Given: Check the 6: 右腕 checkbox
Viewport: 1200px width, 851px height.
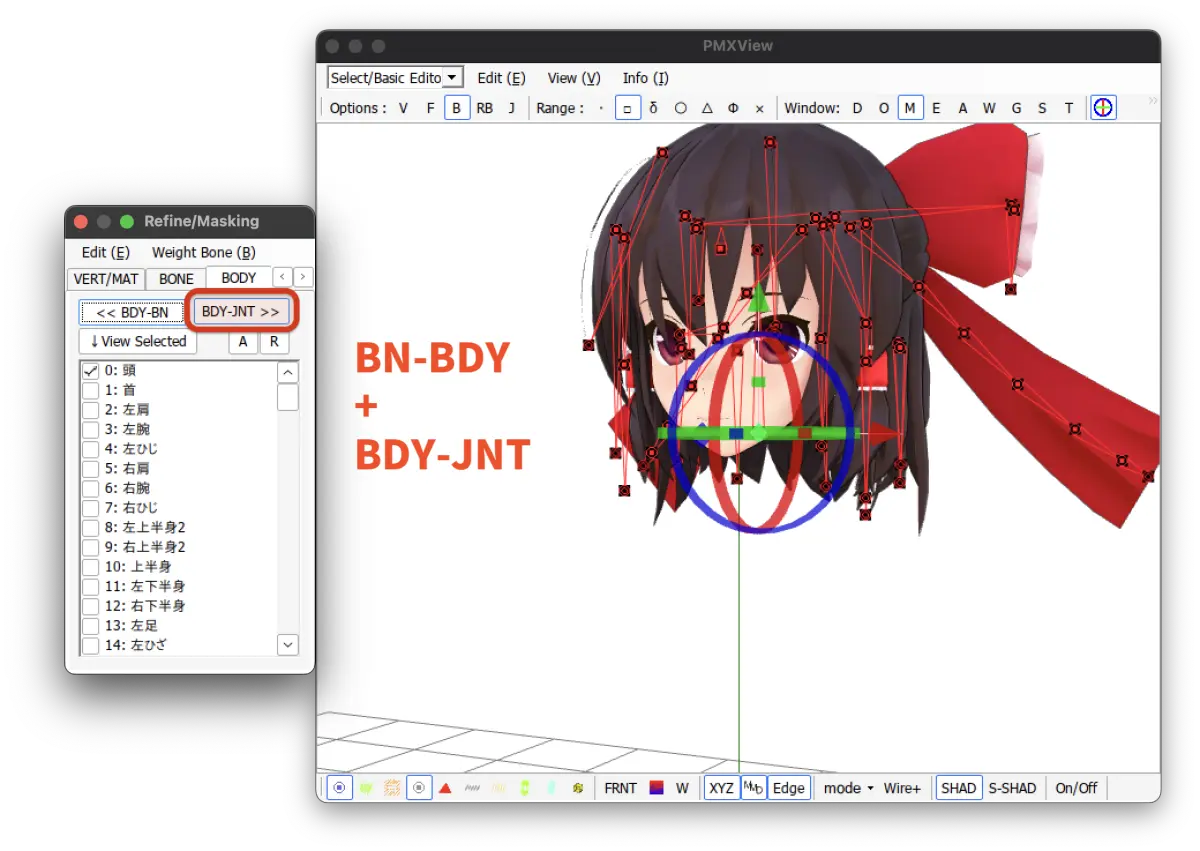Looking at the screenshot, I should pyautogui.click(x=91, y=488).
